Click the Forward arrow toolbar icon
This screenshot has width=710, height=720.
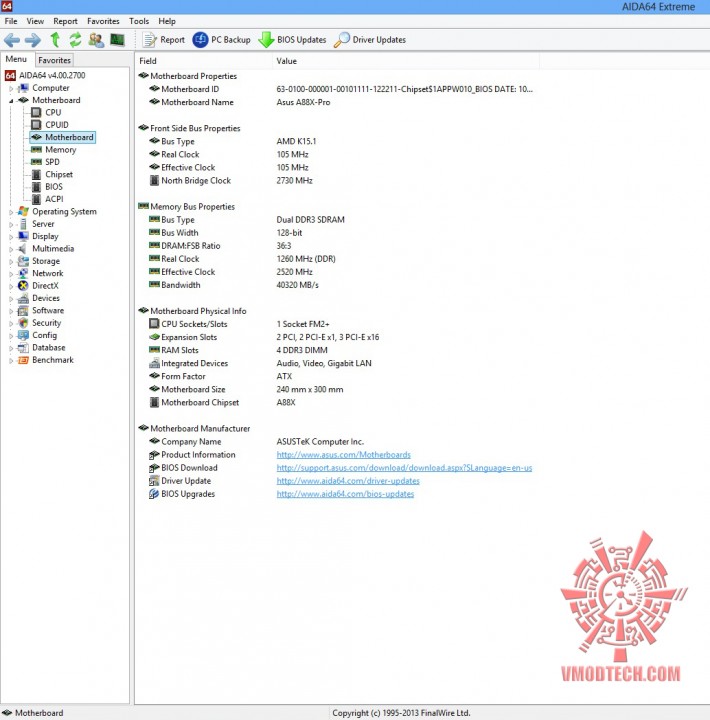(32, 40)
